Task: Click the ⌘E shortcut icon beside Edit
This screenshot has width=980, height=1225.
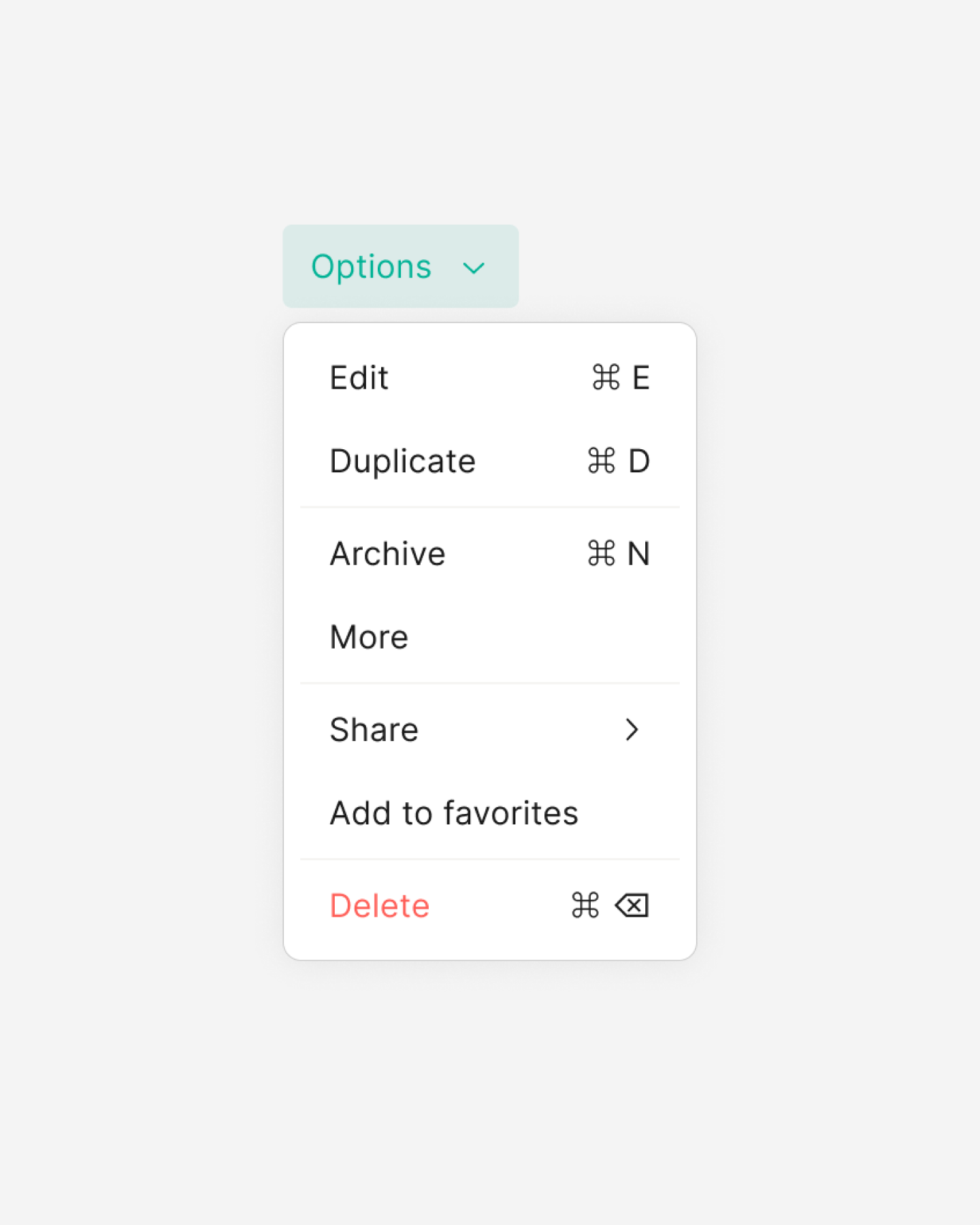Action: [604, 378]
